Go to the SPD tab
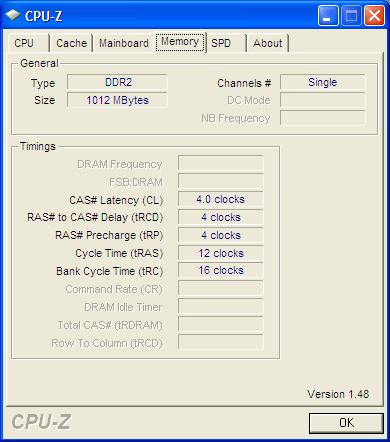Viewport: 390px width, 442px height. tap(226, 43)
